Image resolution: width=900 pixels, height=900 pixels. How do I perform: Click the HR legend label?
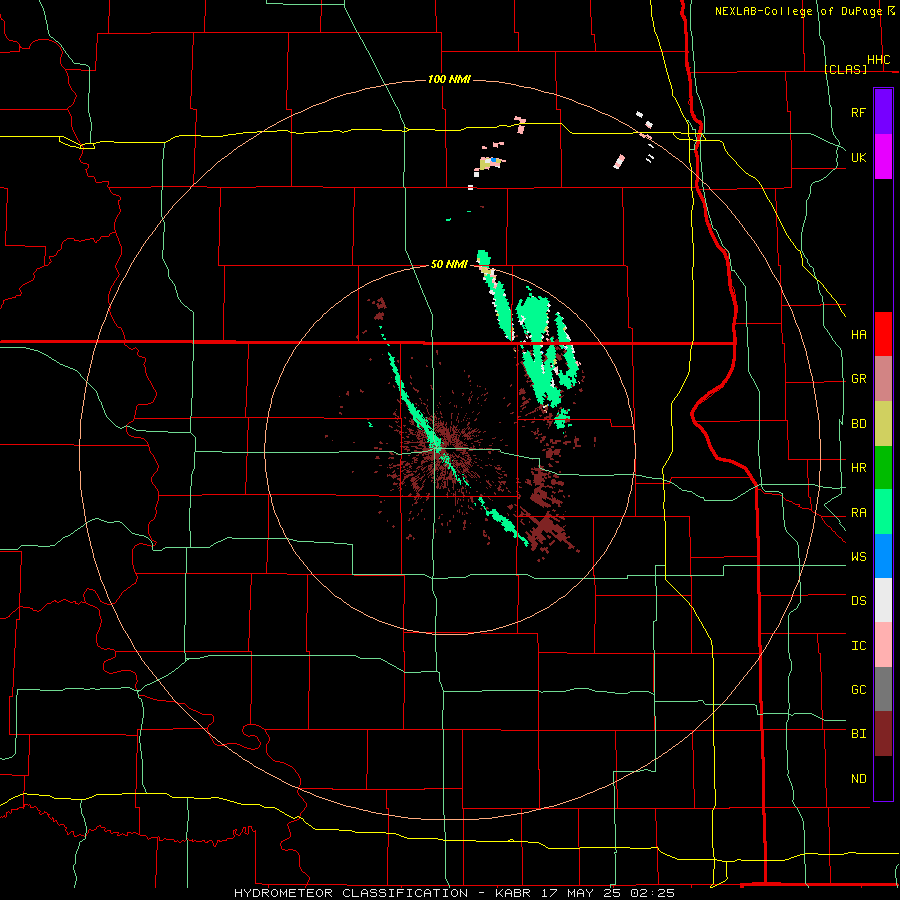pyautogui.click(x=858, y=468)
